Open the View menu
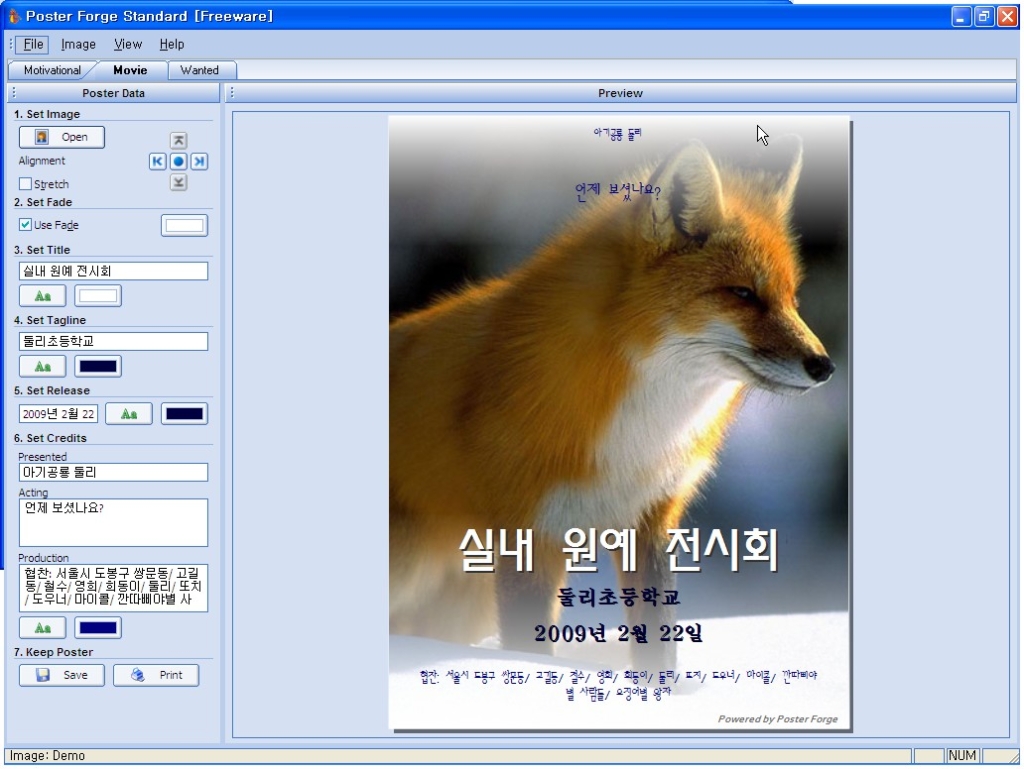1024x769 pixels. point(128,44)
